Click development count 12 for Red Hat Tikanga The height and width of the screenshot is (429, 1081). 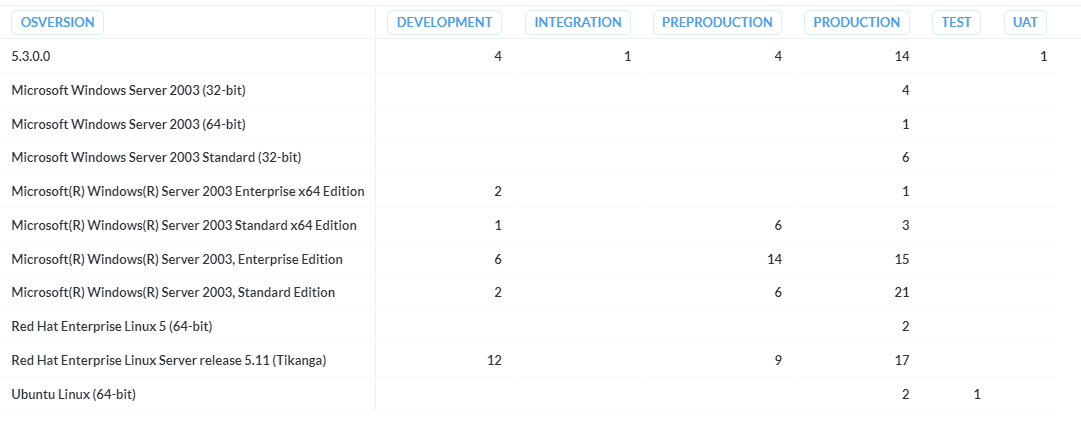[x=494, y=360]
